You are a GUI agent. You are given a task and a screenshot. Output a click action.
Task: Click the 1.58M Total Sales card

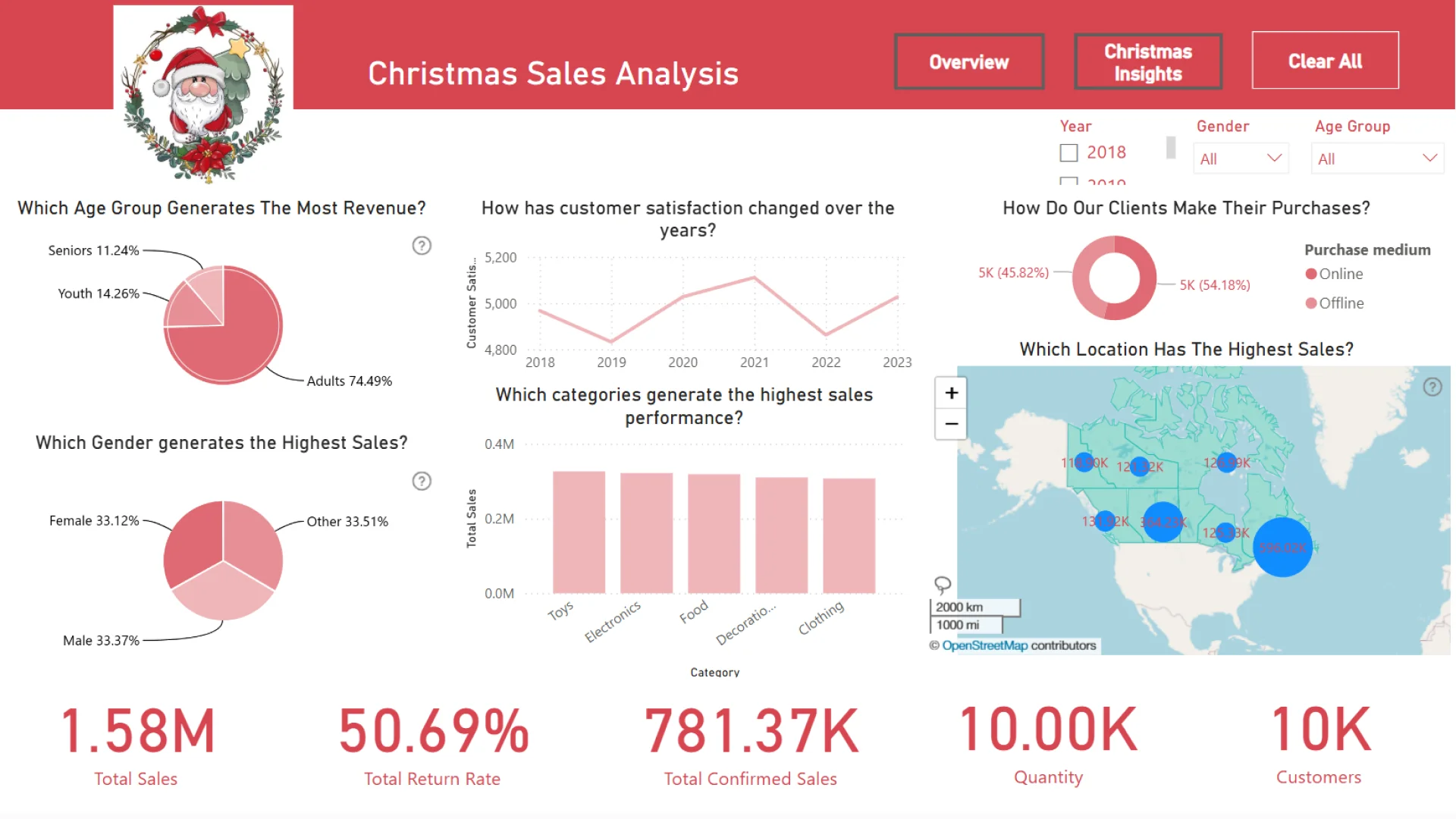pyautogui.click(x=137, y=744)
